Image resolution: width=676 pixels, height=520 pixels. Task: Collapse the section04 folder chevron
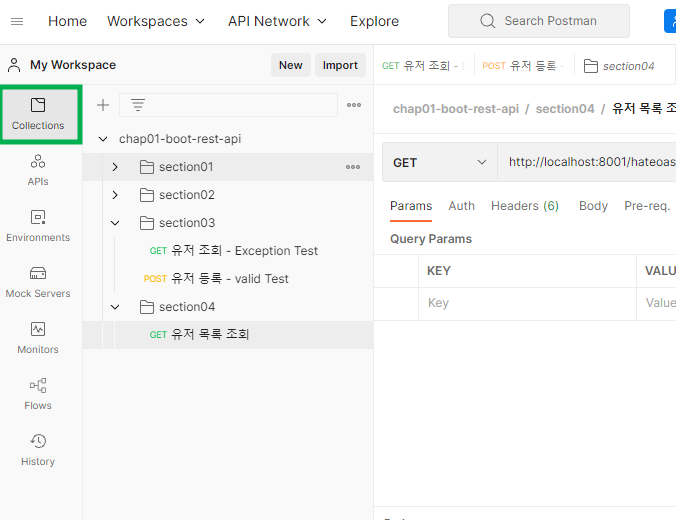tap(115, 307)
